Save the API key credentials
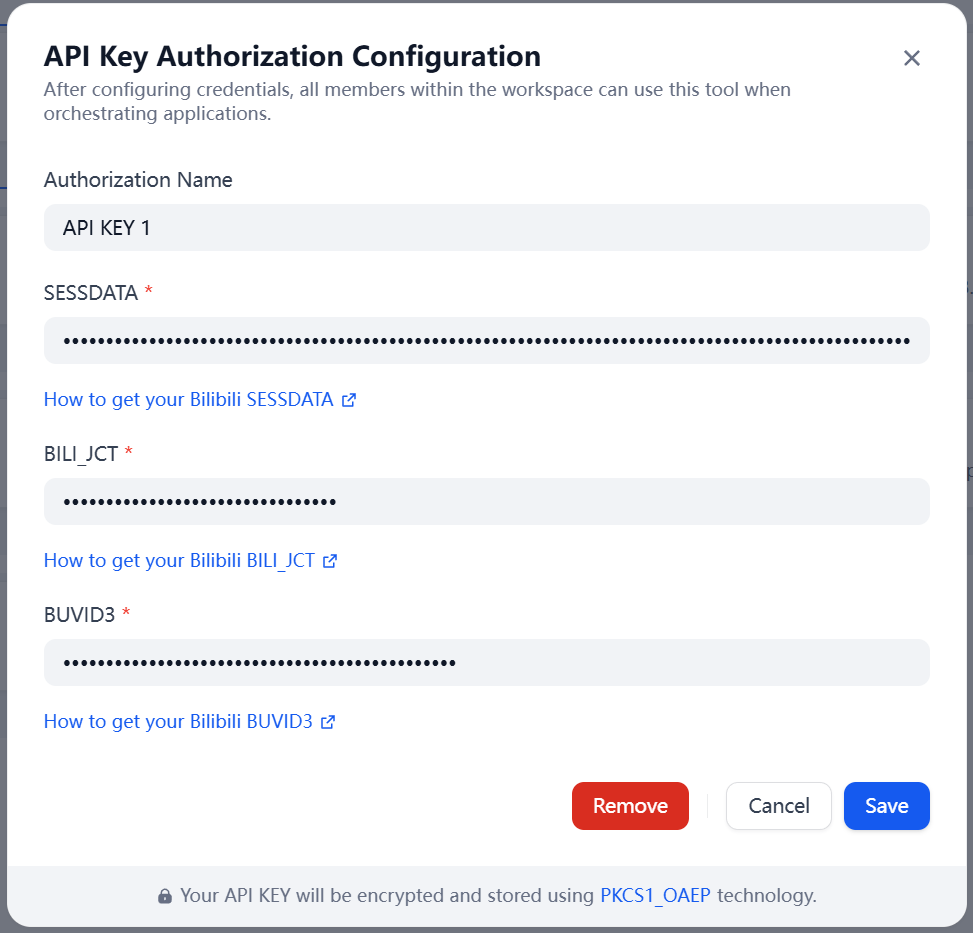This screenshot has width=973, height=933. (x=886, y=806)
